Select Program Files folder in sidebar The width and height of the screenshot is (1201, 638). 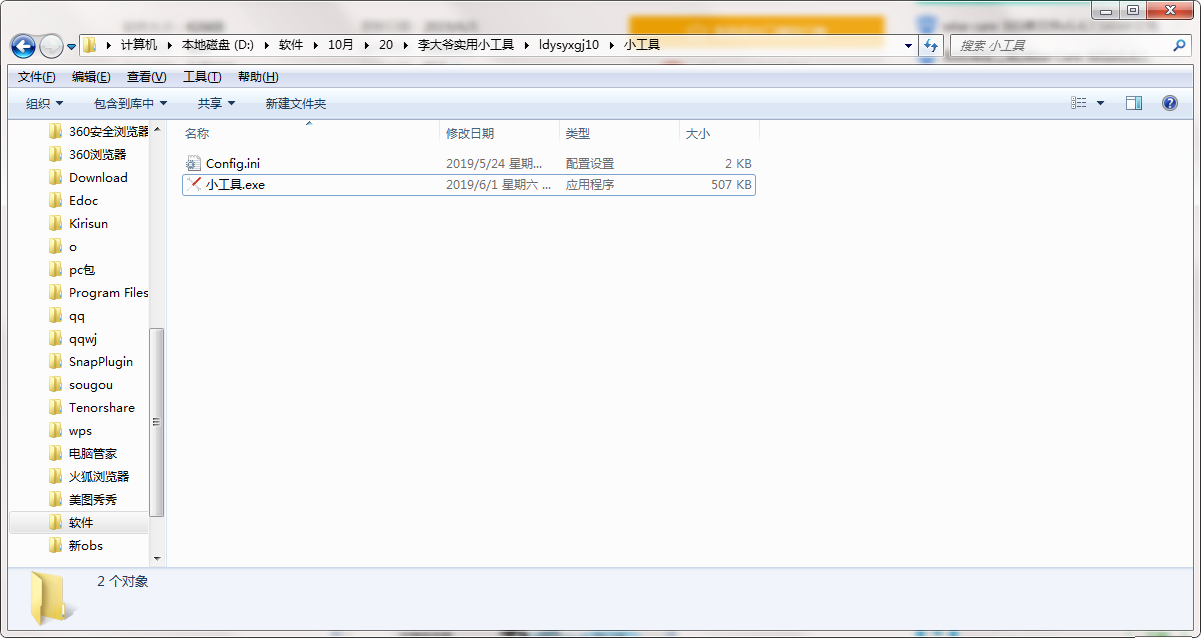click(x=98, y=293)
